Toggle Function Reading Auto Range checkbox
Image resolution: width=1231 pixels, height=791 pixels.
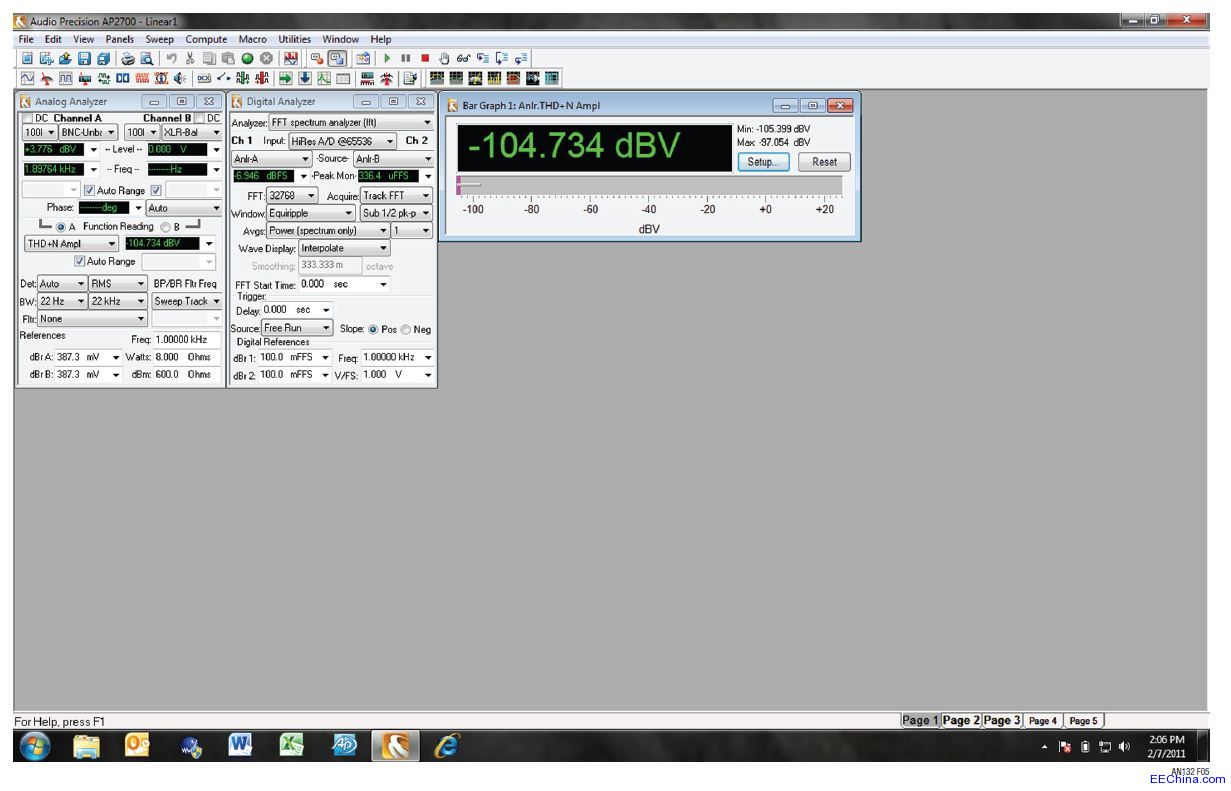(x=80, y=261)
